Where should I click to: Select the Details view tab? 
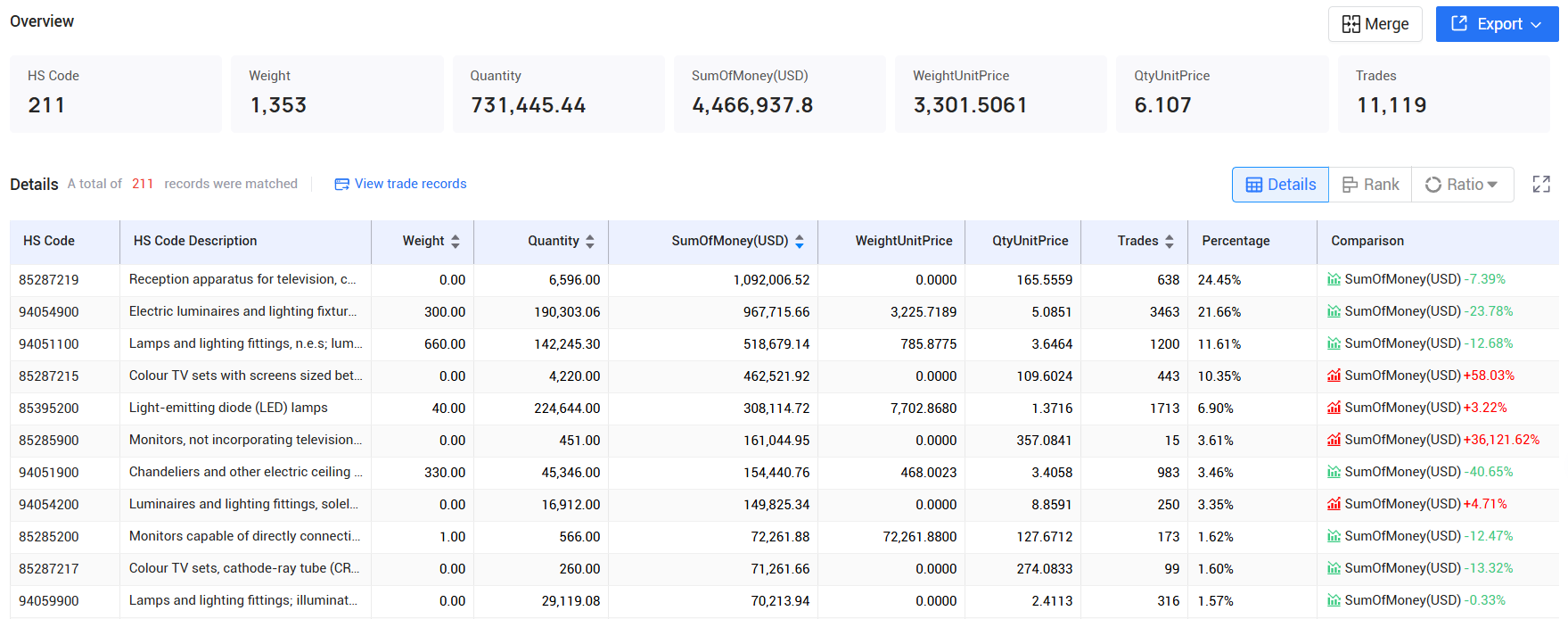pyautogui.click(x=1280, y=185)
